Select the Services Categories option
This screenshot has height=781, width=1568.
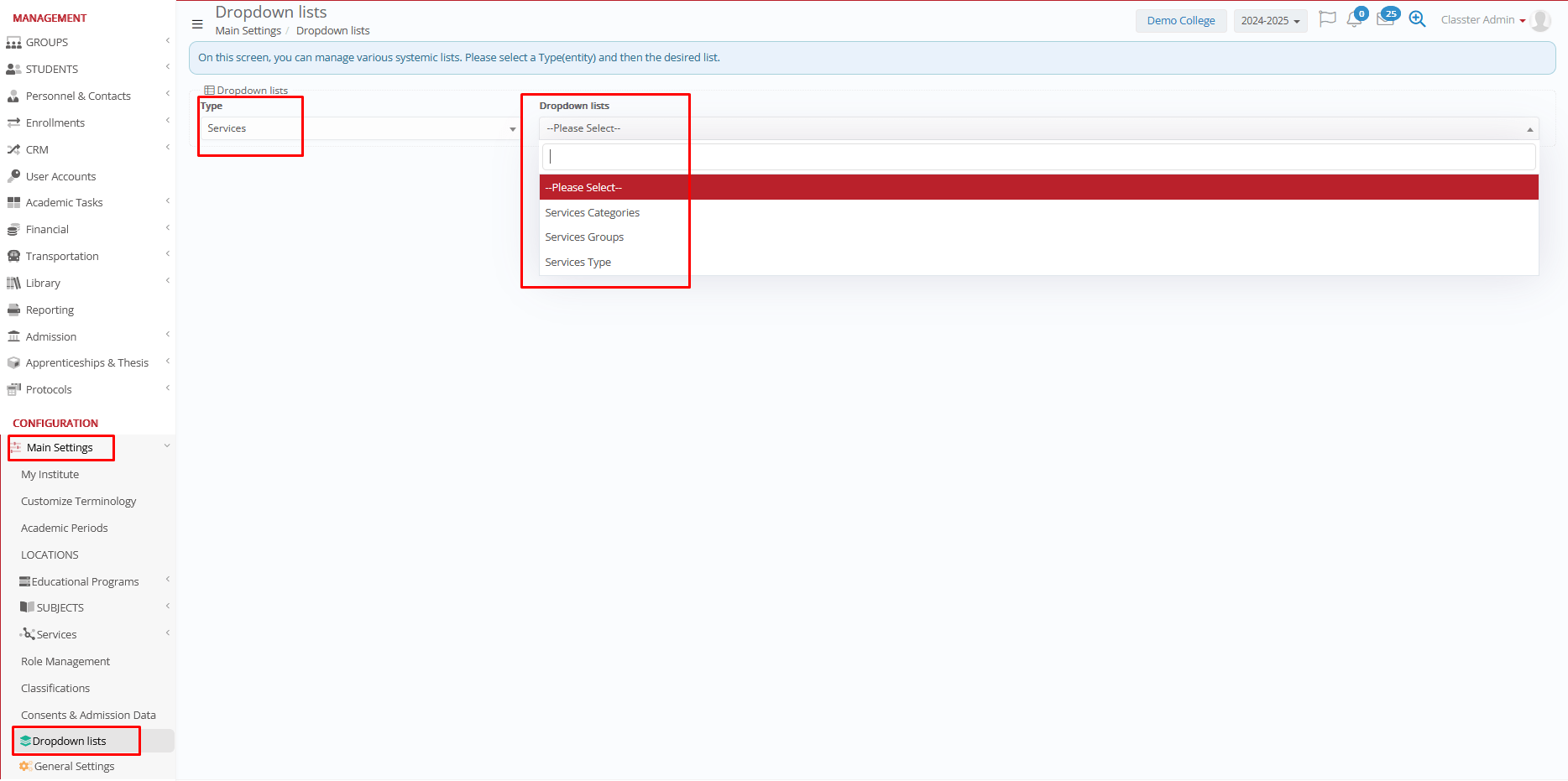pyautogui.click(x=593, y=213)
